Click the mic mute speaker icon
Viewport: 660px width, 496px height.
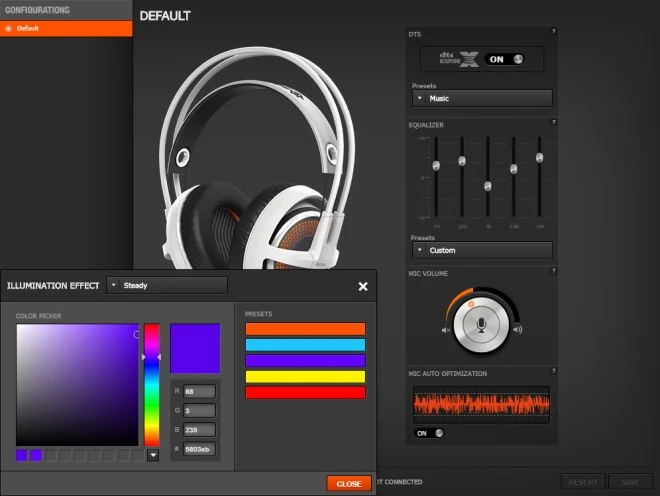point(444,329)
